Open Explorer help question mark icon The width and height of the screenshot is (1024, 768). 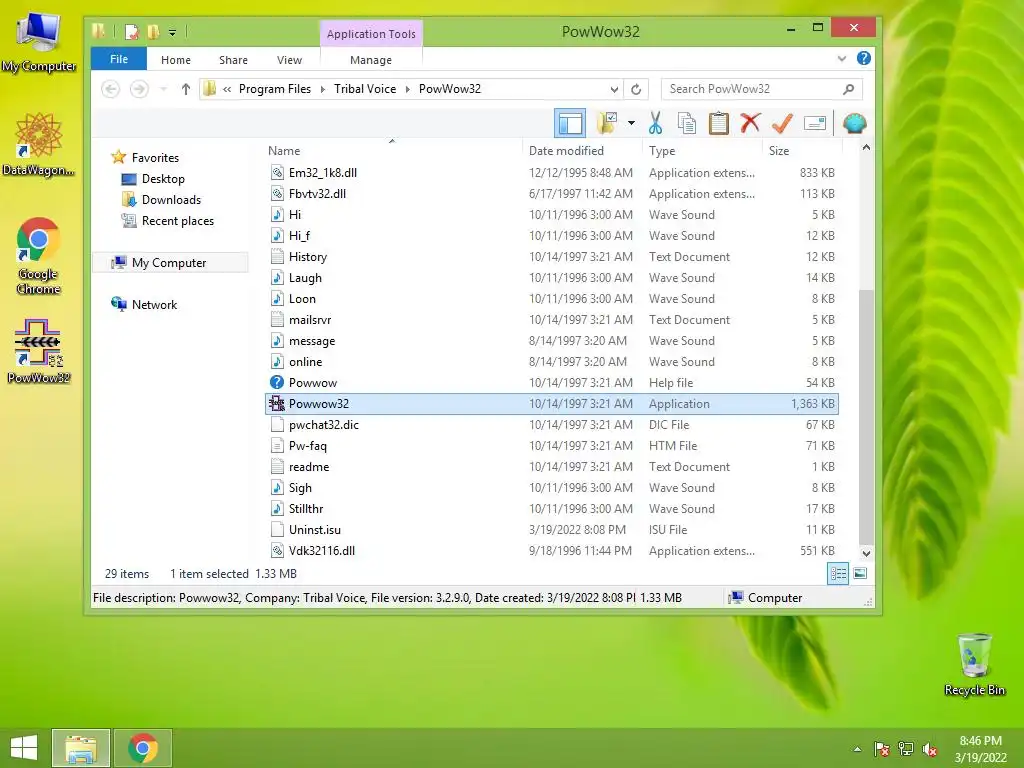(863, 58)
